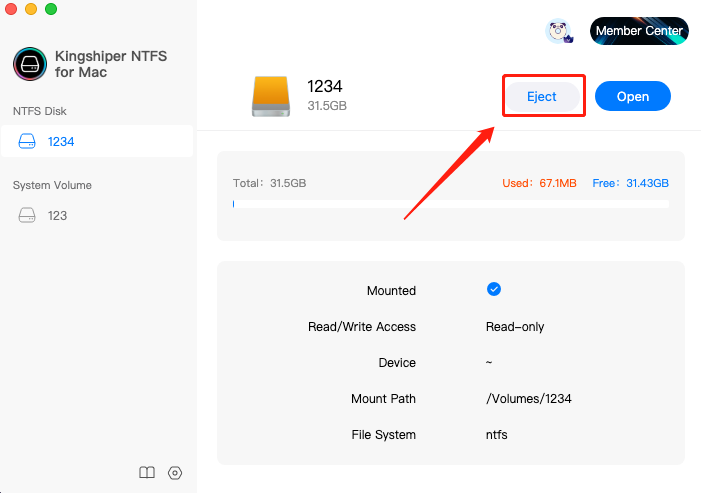Click the blue Mounted checkmark

click(494, 289)
